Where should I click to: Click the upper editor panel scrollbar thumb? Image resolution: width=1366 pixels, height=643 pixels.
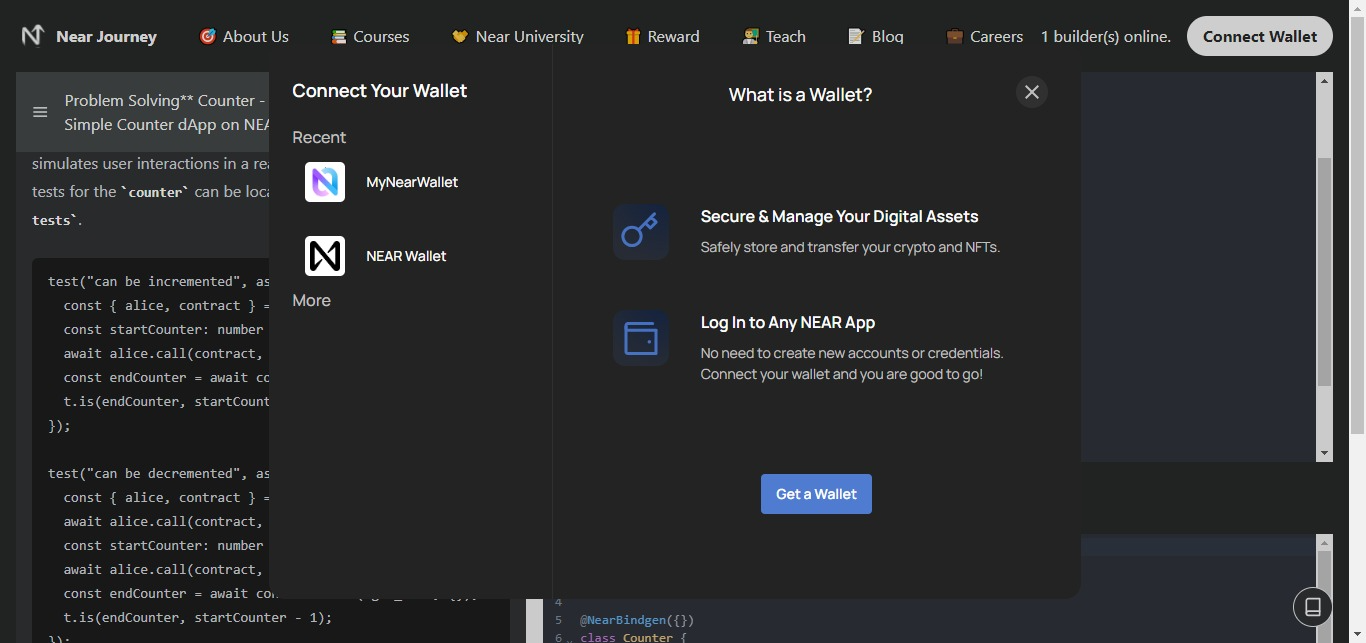(1325, 271)
